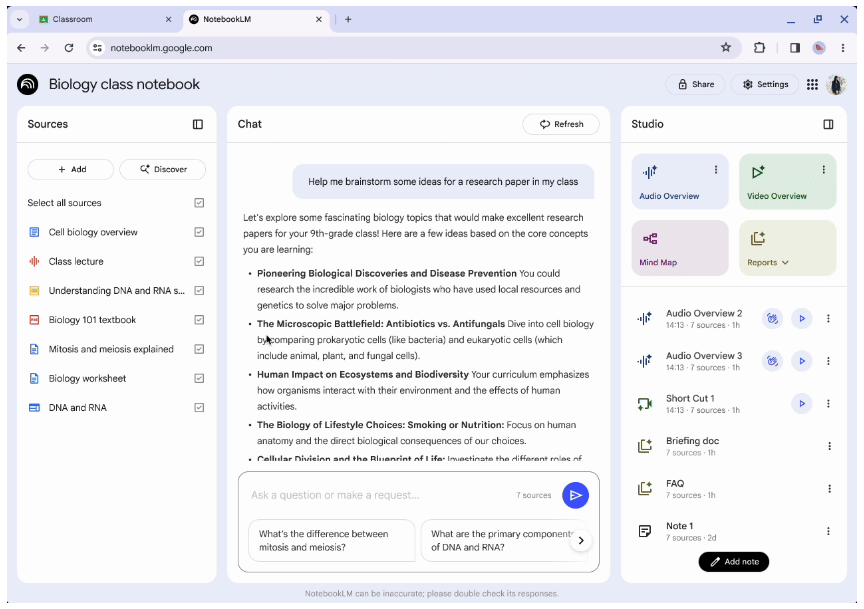Expand the Reports dropdown in Studio

point(768,263)
